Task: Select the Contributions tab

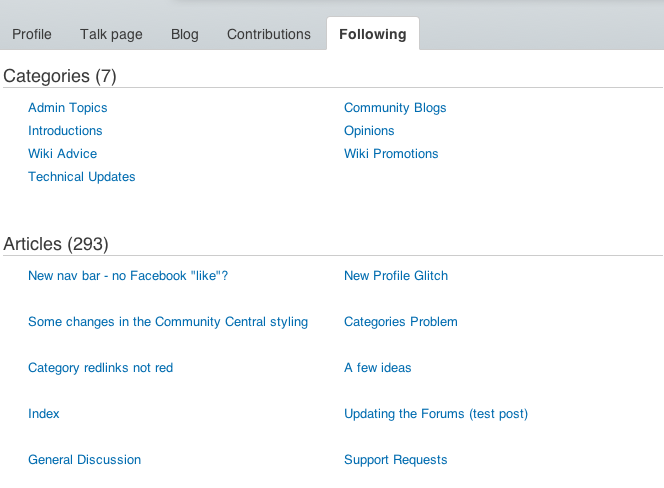Action: [x=269, y=34]
